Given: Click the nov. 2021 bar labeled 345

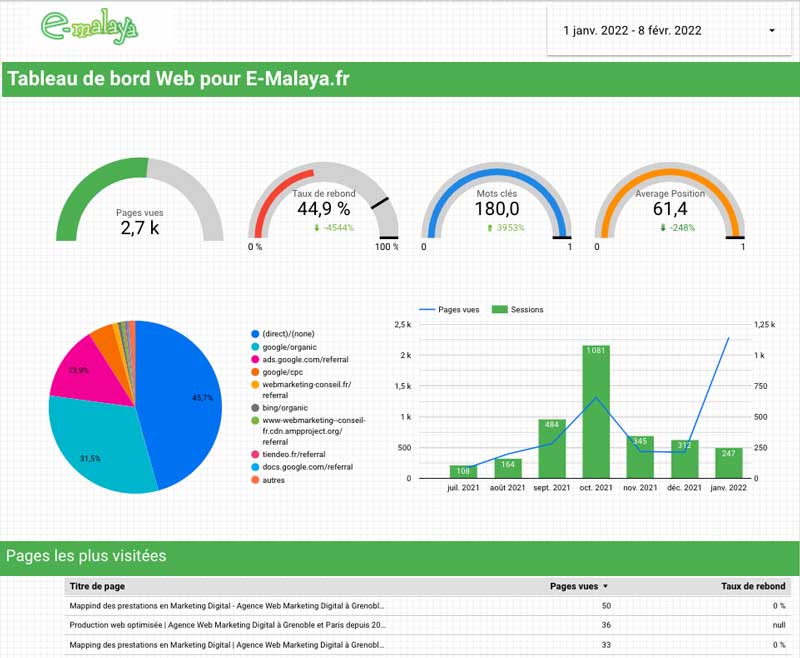Looking at the screenshot, I should [x=640, y=457].
